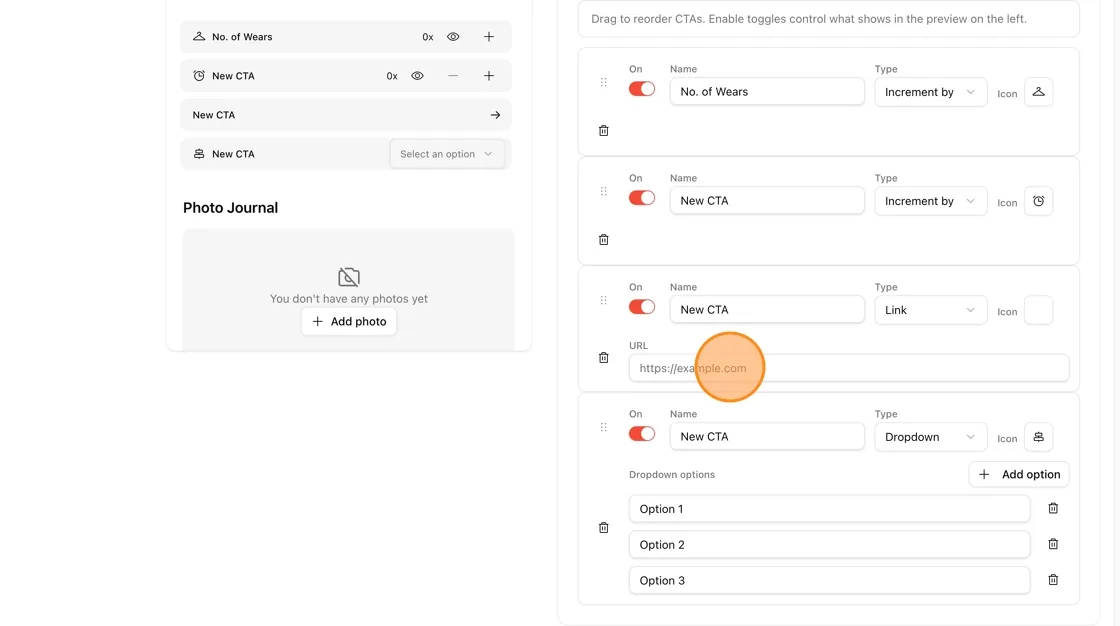Switch off the Link-type CTA toggle
Screen dimensions: 1120x626
641,307
